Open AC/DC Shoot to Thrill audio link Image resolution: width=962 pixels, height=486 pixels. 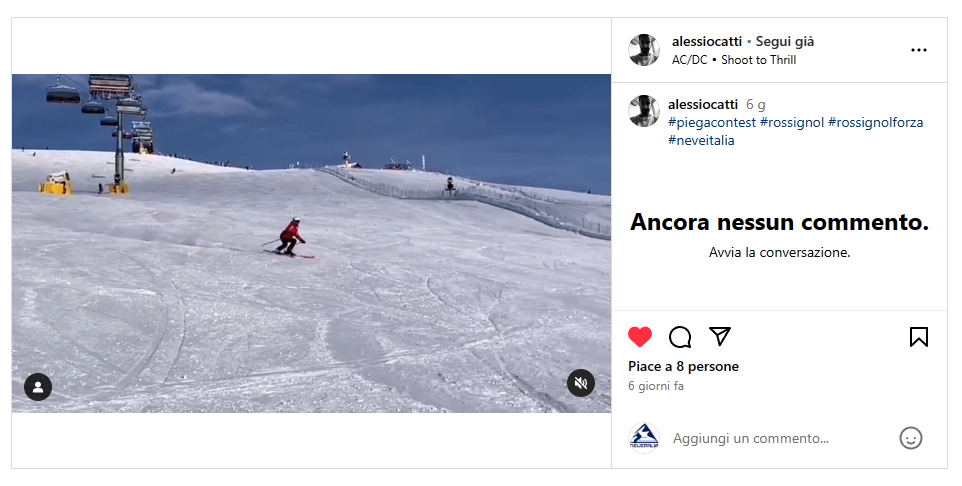click(x=734, y=60)
